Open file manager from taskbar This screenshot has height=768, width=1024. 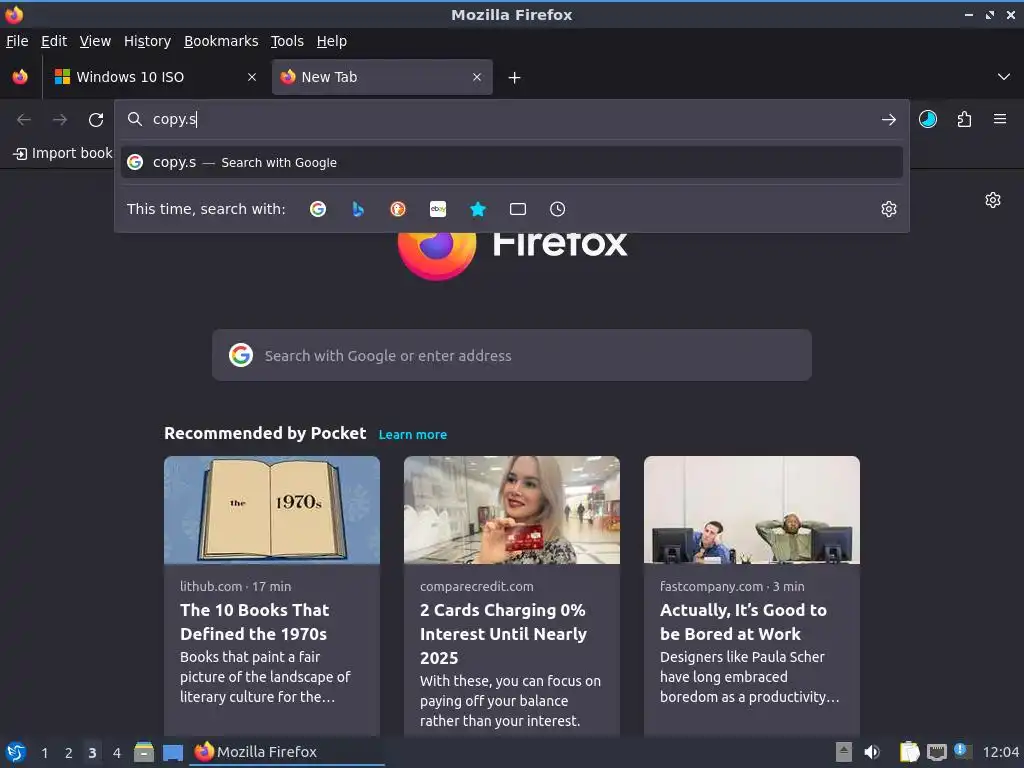(x=144, y=752)
